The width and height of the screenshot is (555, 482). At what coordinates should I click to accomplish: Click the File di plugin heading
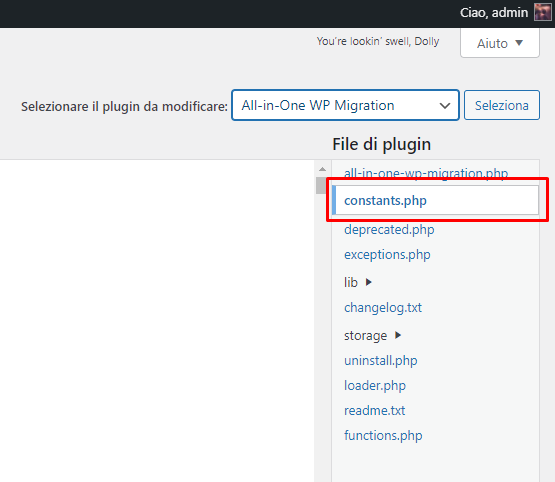point(382,144)
